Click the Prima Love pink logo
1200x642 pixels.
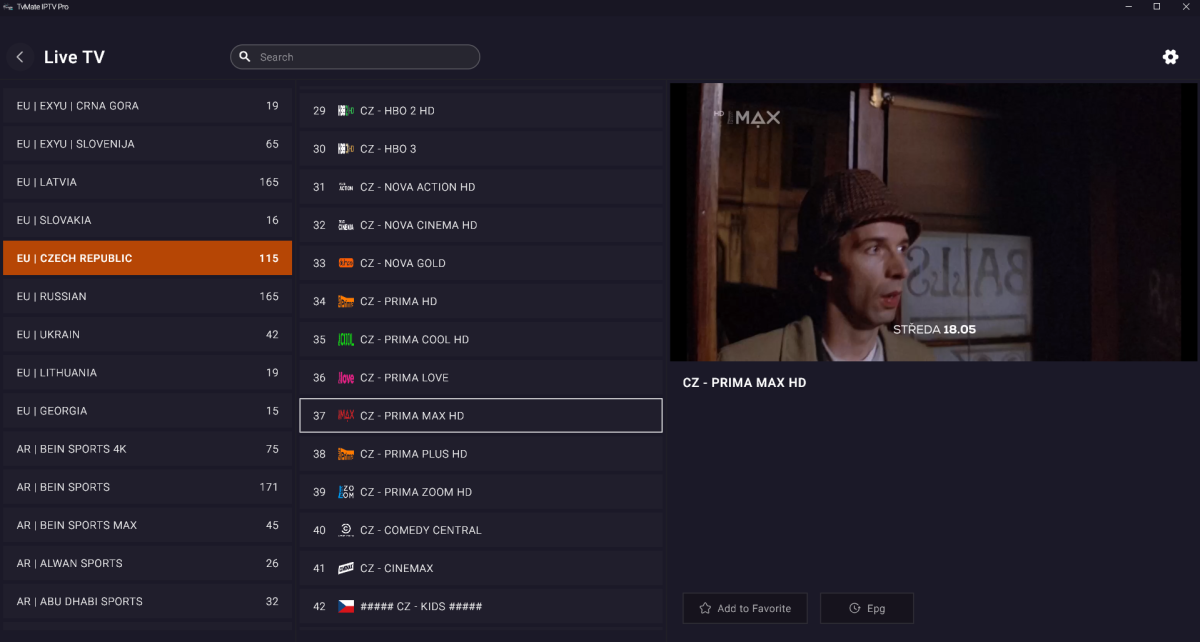tap(346, 378)
